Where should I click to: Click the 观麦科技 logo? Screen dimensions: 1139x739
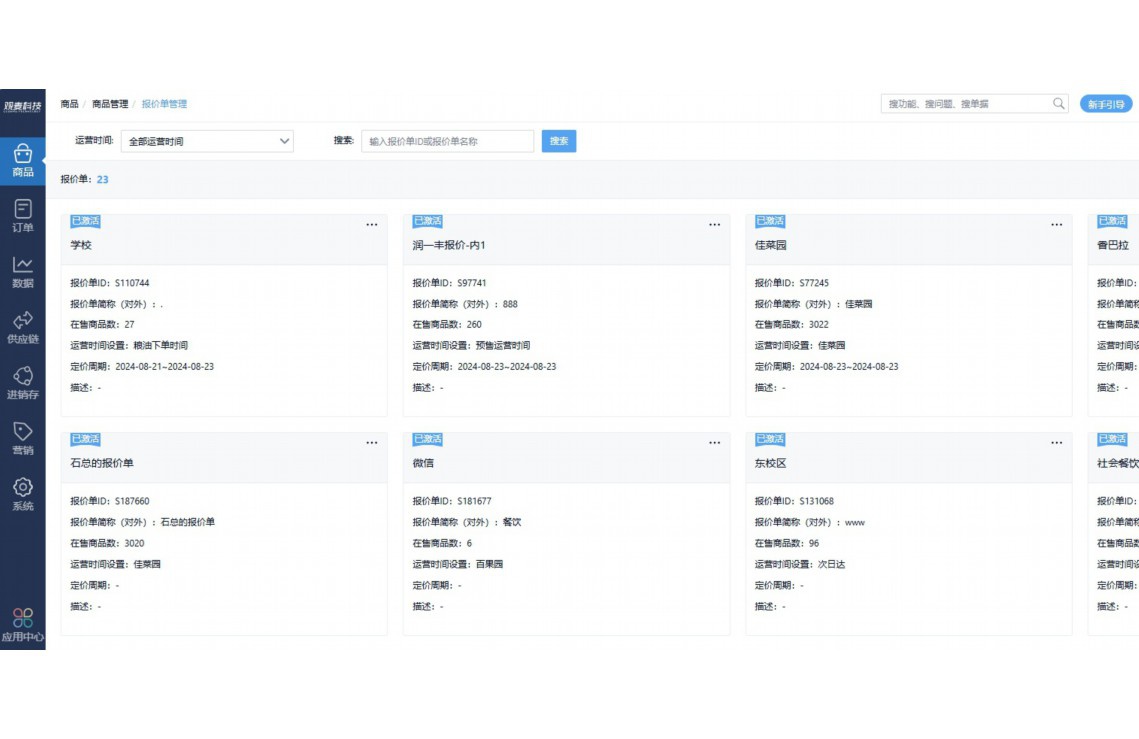click(x=23, y=103)
